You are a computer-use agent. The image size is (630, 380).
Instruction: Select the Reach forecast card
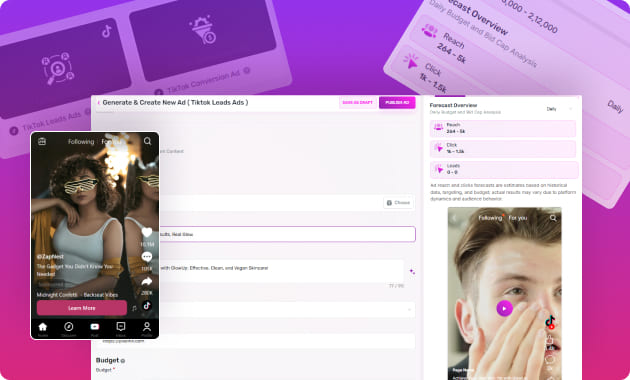pyautogui.click(x=503, y=129)
